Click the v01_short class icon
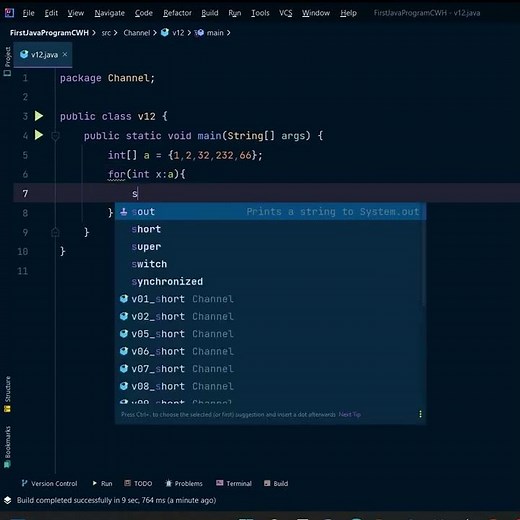 (124, 299)
